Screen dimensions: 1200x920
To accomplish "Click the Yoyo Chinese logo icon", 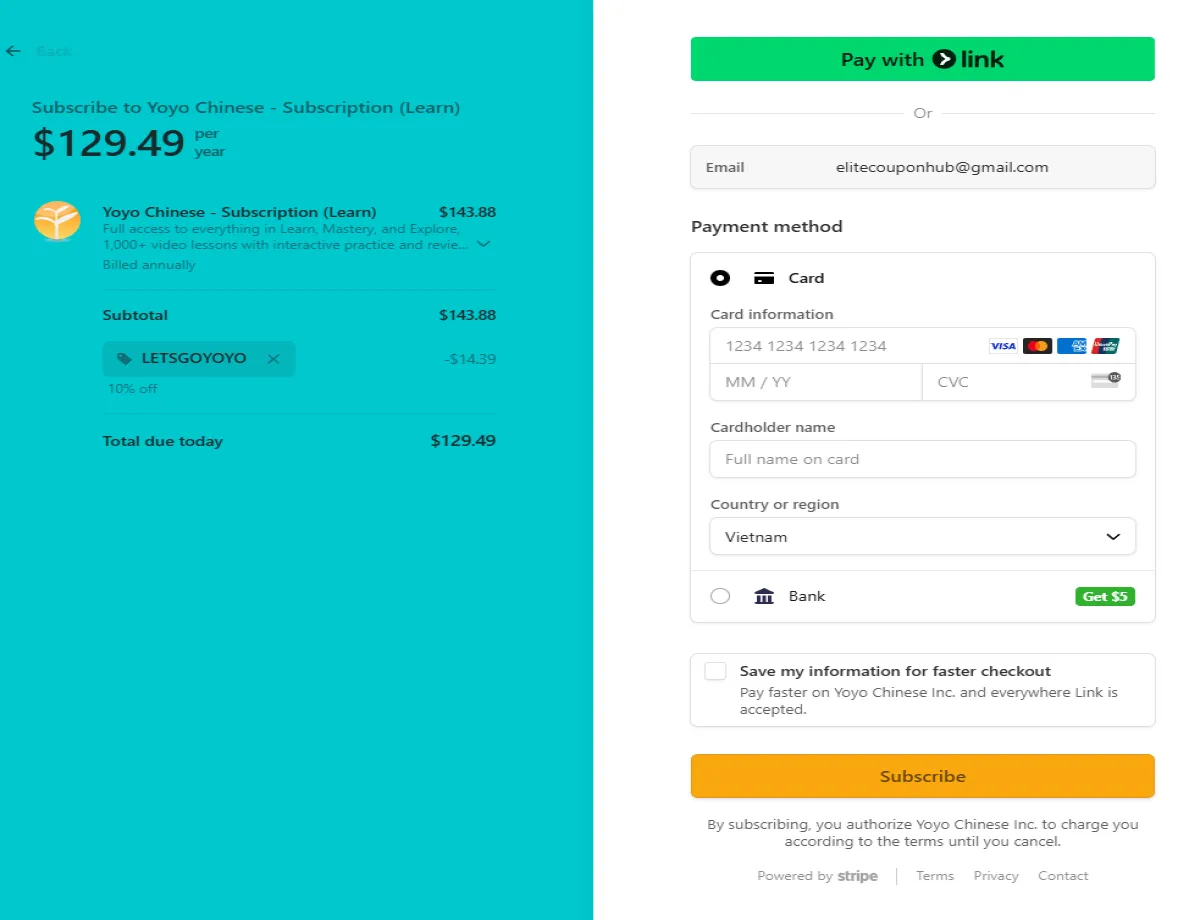I will pos(57,221).
